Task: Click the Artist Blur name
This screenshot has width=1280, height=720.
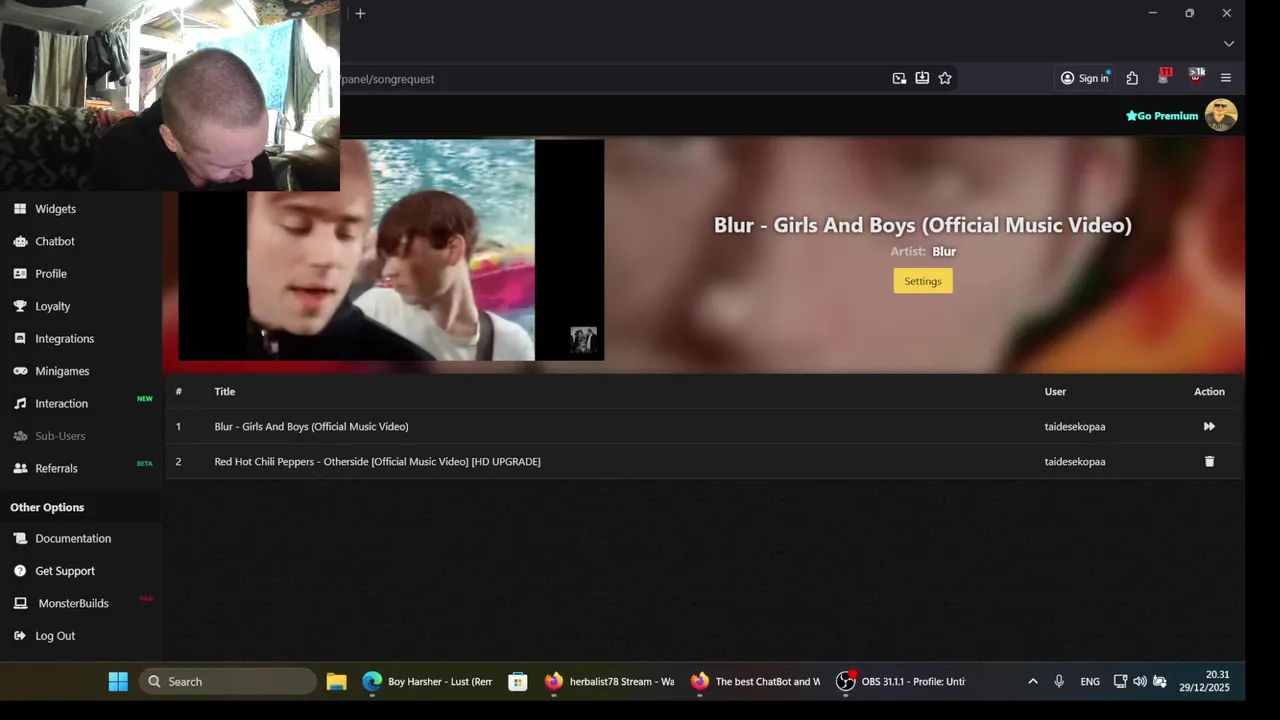Action: [x=944, y=252]
